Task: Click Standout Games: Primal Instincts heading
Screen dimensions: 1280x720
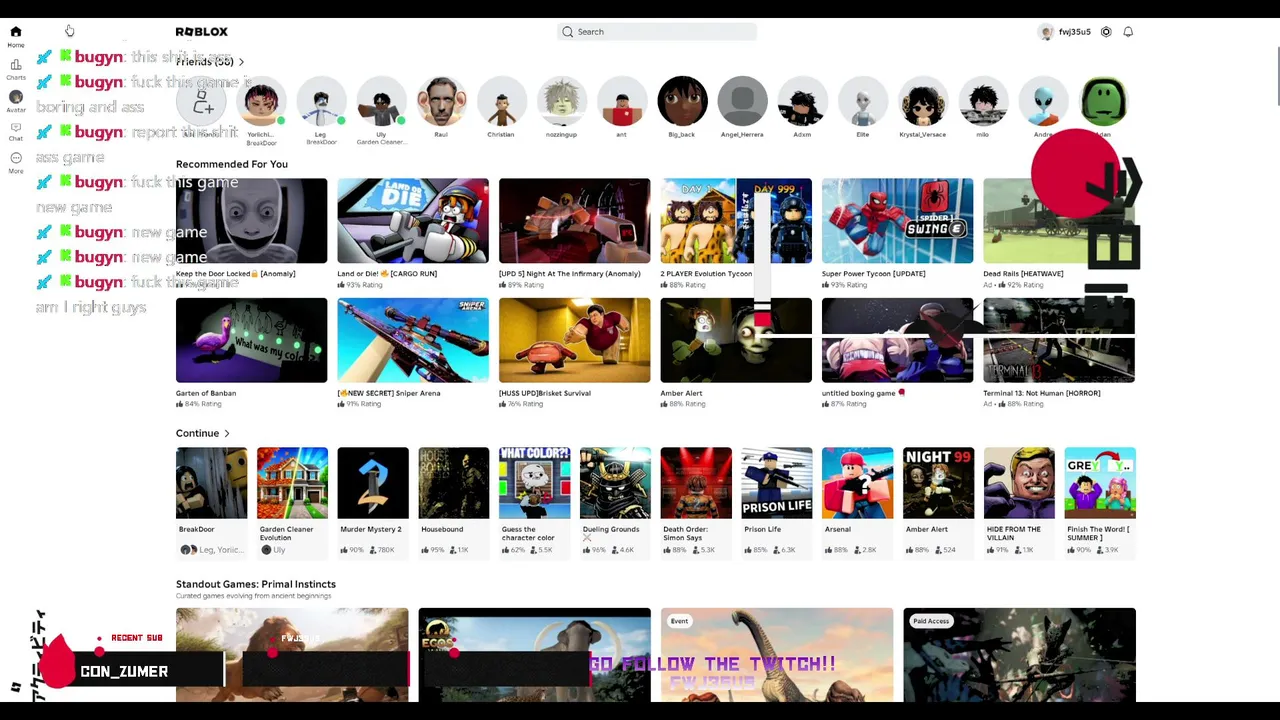Action: point(256,584)
